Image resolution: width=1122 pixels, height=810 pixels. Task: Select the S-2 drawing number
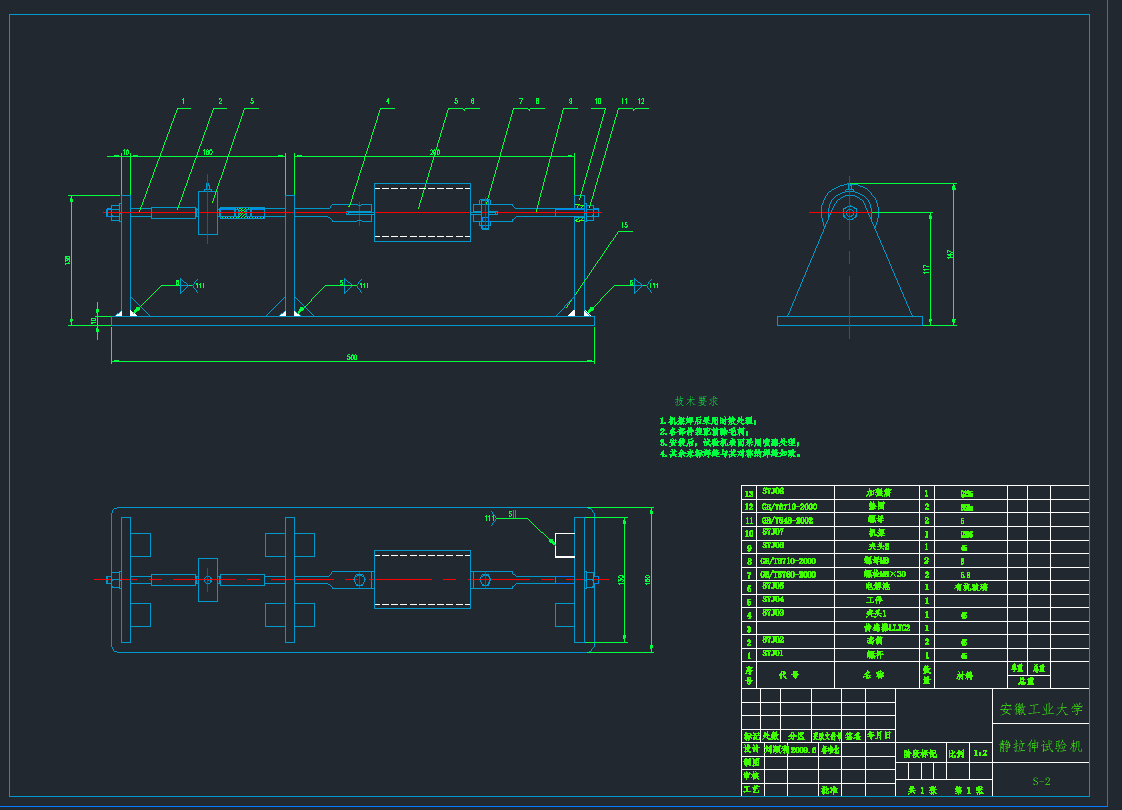click(1041, 781)
